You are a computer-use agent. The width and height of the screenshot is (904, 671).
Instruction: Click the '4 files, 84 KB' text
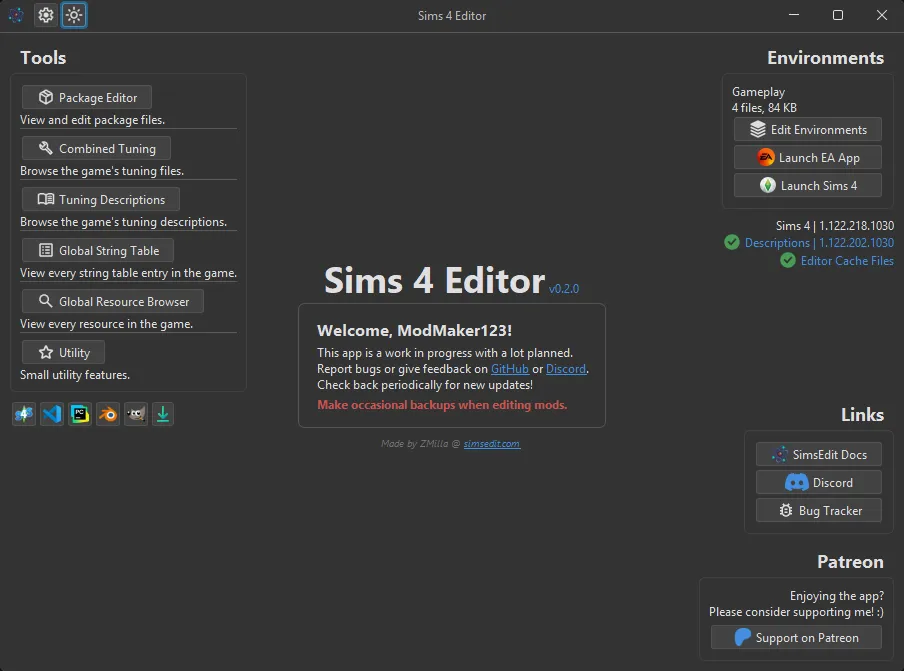764,108
